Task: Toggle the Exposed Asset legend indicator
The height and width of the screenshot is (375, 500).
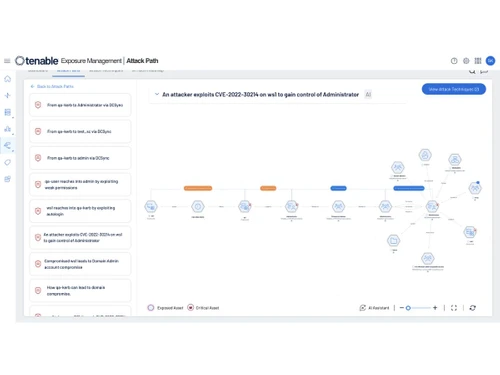Action: coord(151,308)
